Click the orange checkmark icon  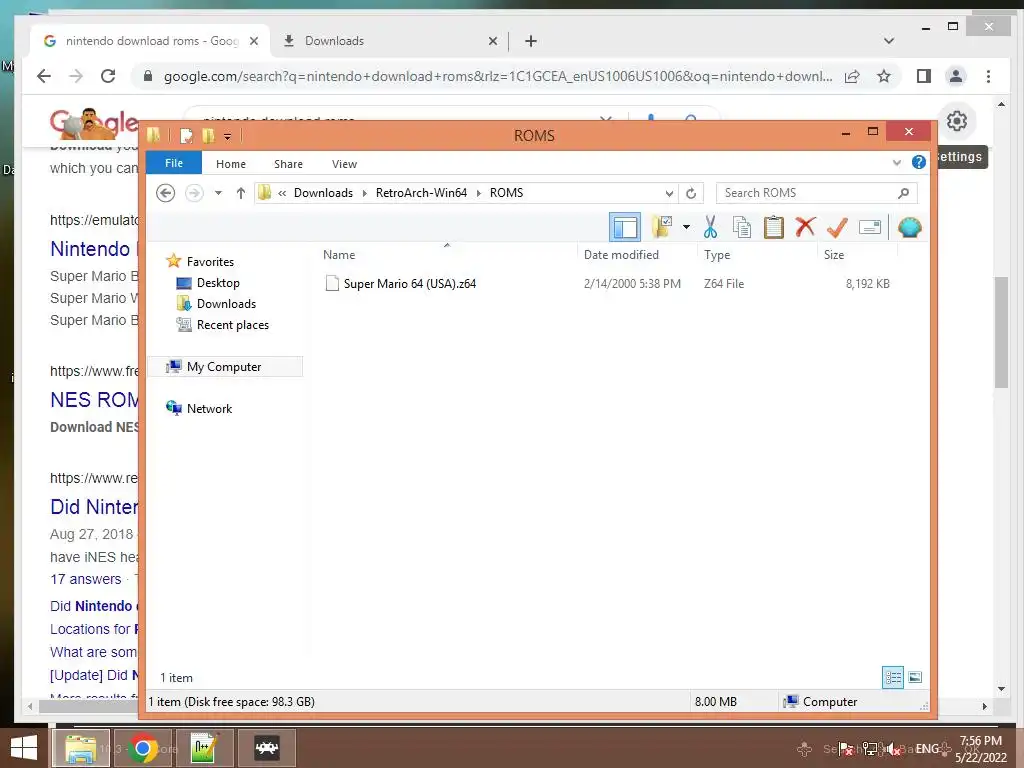point(837,227)
